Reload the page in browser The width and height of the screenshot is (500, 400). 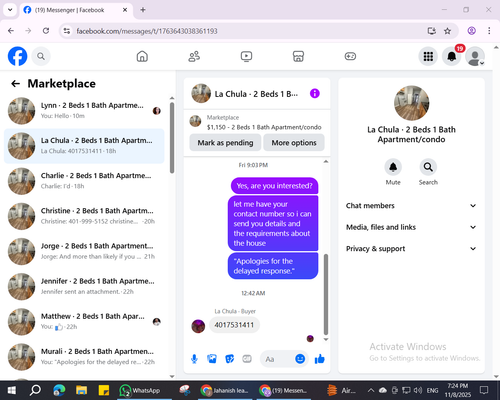[46, 31]
